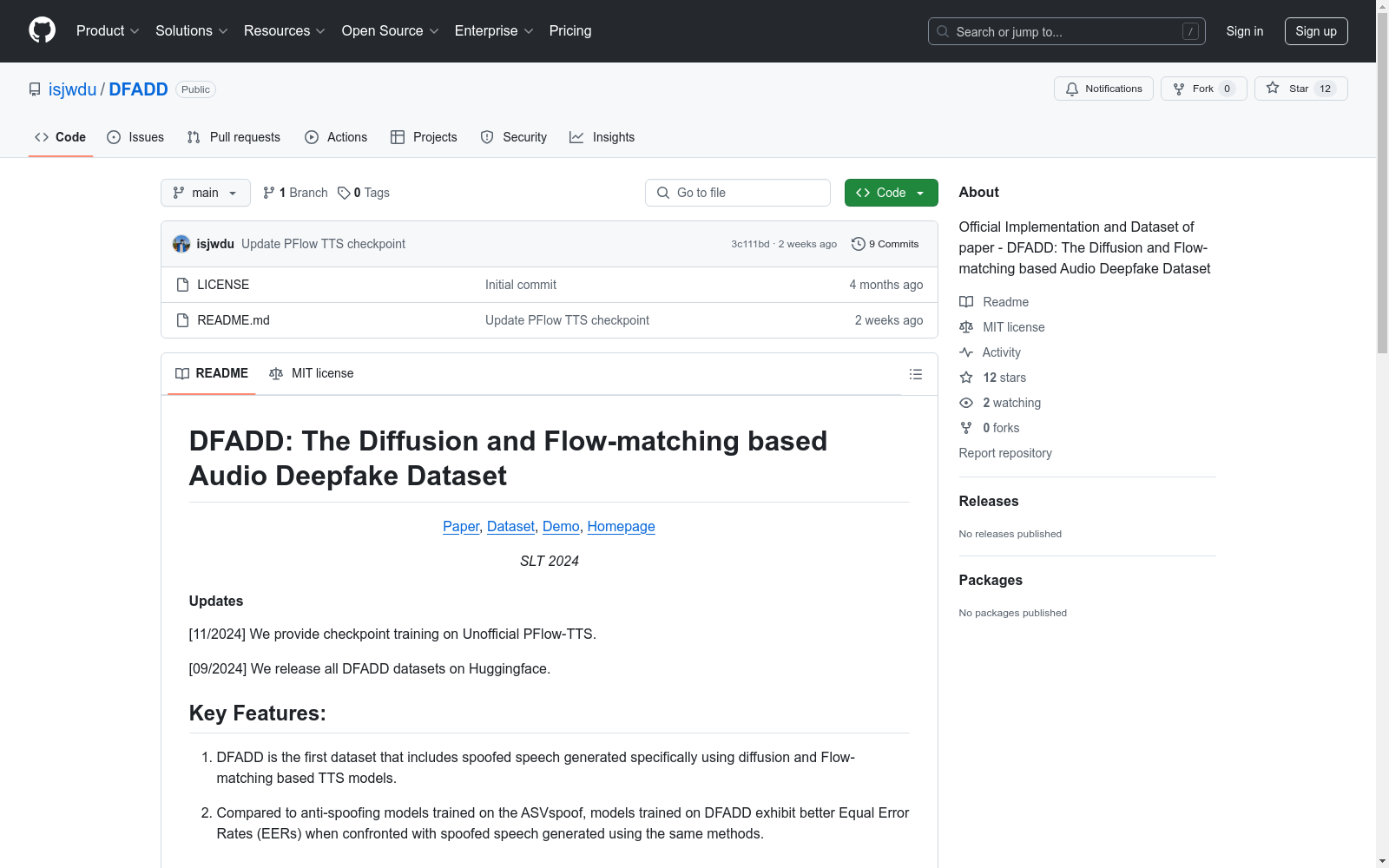Click Report repository link
Viewport: 1389px width, 868px height.
(1005, 453)
